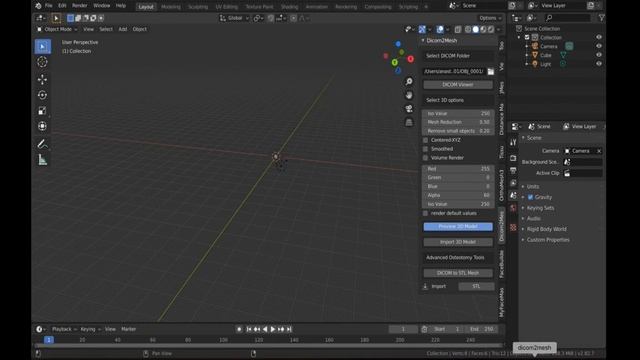Screen dimensions: 640x360
Task: Enable the Smoothed checkbox
Action: pos(425,149)
